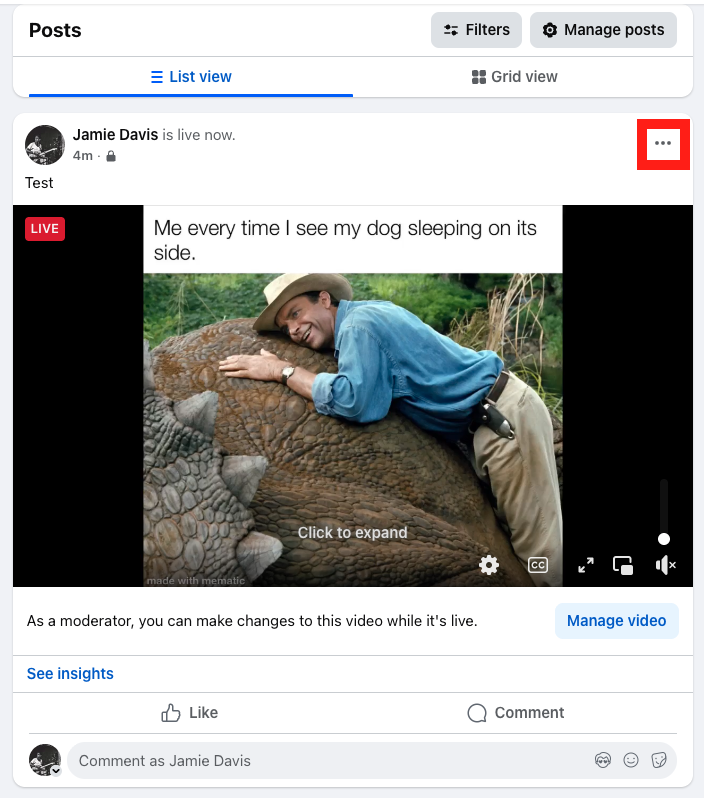This screenshot has height=798, width=704.
Task: Open the post options three-dots menu
Action: coord(663,144)
